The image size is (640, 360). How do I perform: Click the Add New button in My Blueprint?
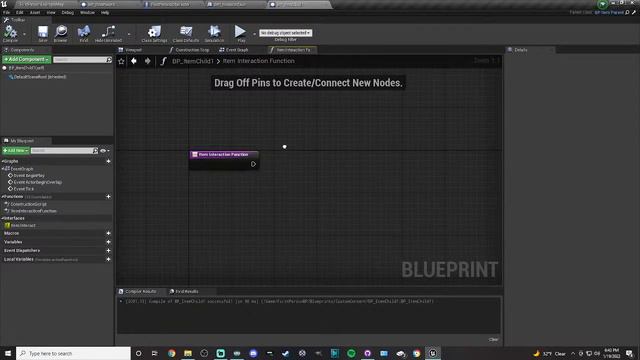pyautogui.click(x=16, y=151)
